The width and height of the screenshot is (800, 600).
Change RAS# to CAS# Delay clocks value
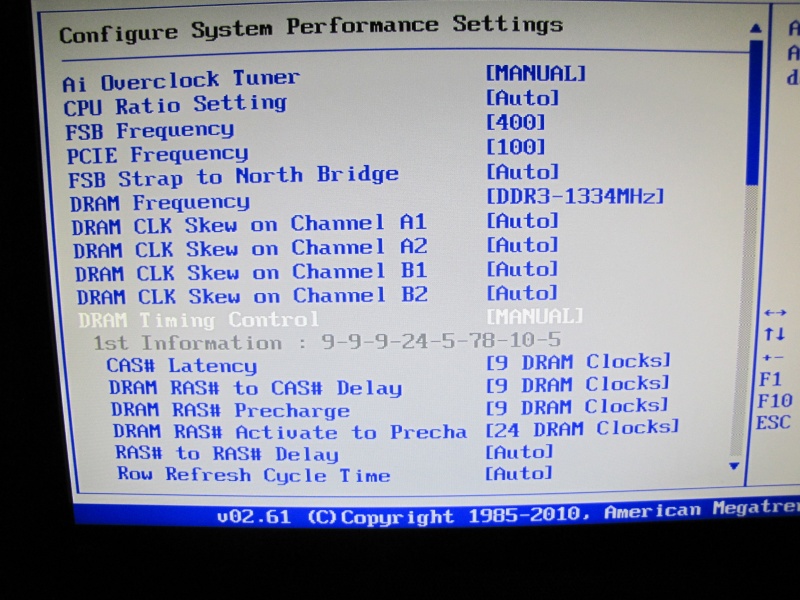tap(577, 384)
